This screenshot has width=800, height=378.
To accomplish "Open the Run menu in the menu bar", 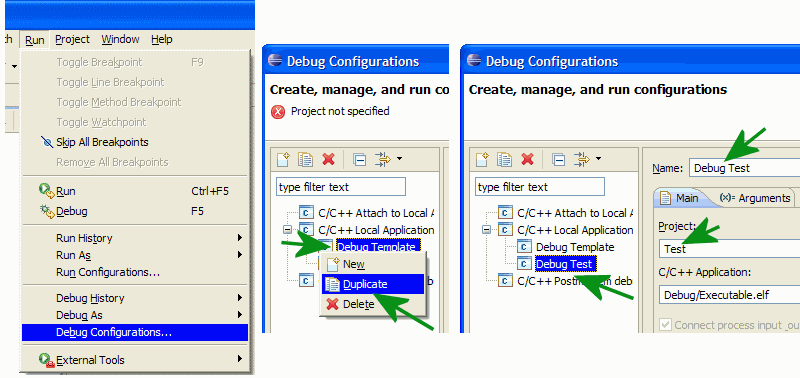I will pos(35,39).
